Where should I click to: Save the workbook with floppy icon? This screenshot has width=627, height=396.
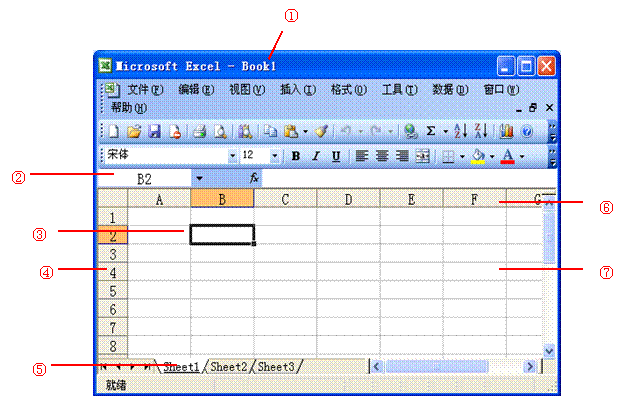154,132
